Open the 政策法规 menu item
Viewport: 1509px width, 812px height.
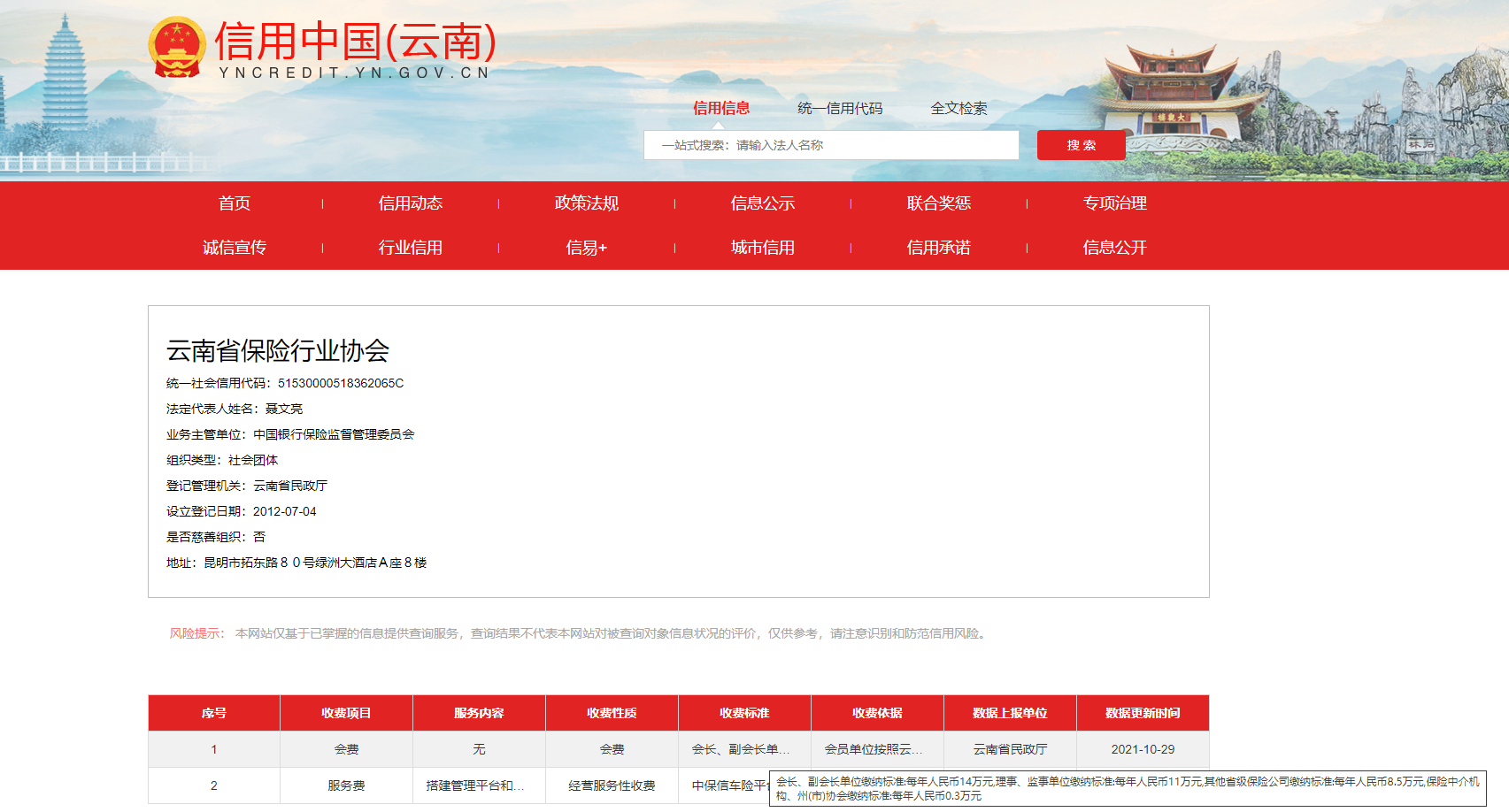pyautogui.click(x=587, y=203)
